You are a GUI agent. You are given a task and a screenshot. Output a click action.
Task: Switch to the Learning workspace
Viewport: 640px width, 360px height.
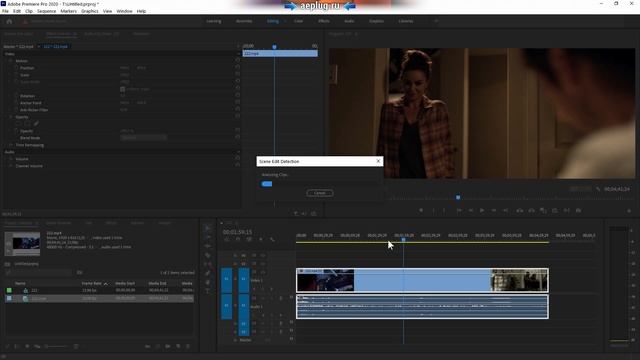tap(213, 21)
